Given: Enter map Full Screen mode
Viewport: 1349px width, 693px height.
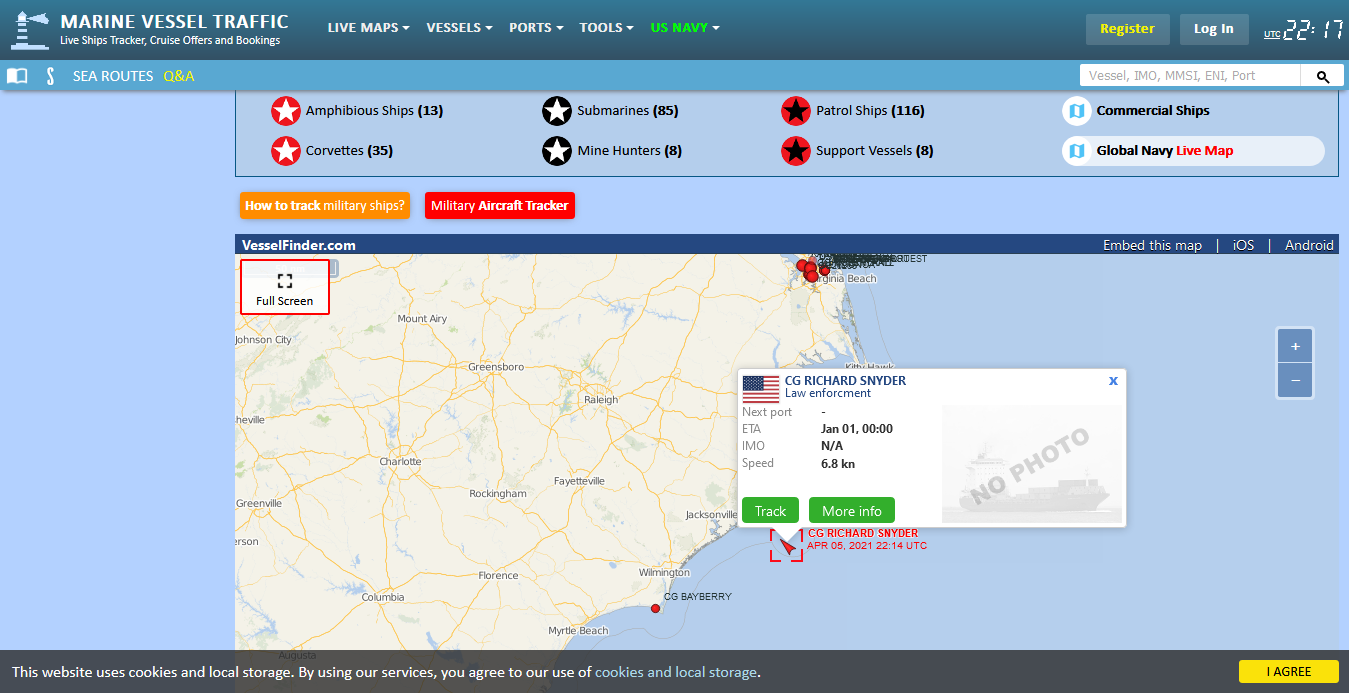Looking at the screenshot, I should 285,287.
